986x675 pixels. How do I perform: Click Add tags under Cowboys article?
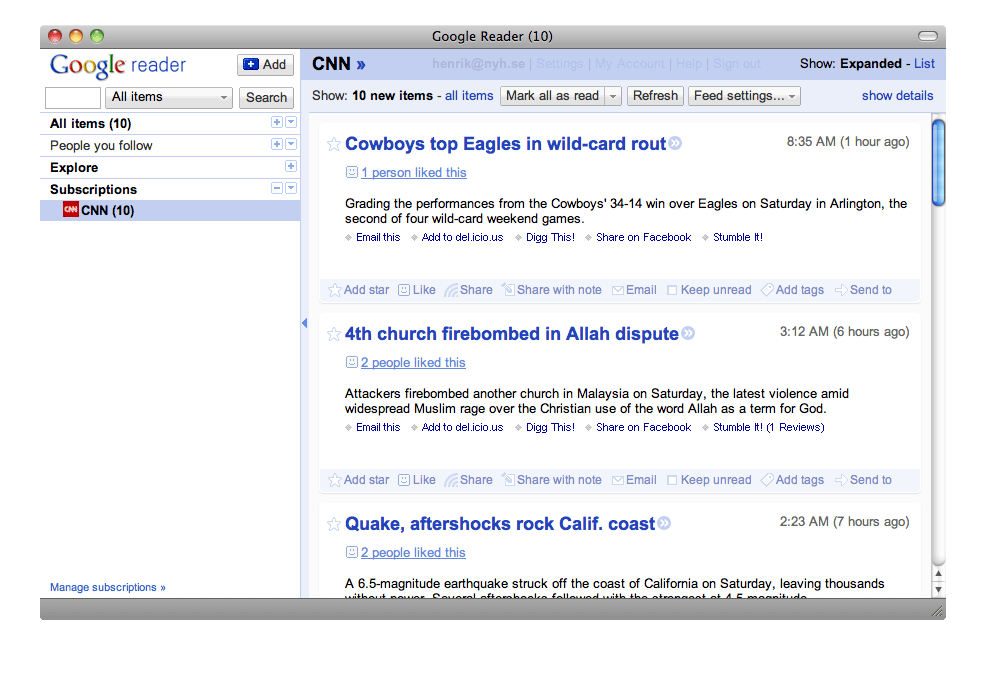pos(792,290)
